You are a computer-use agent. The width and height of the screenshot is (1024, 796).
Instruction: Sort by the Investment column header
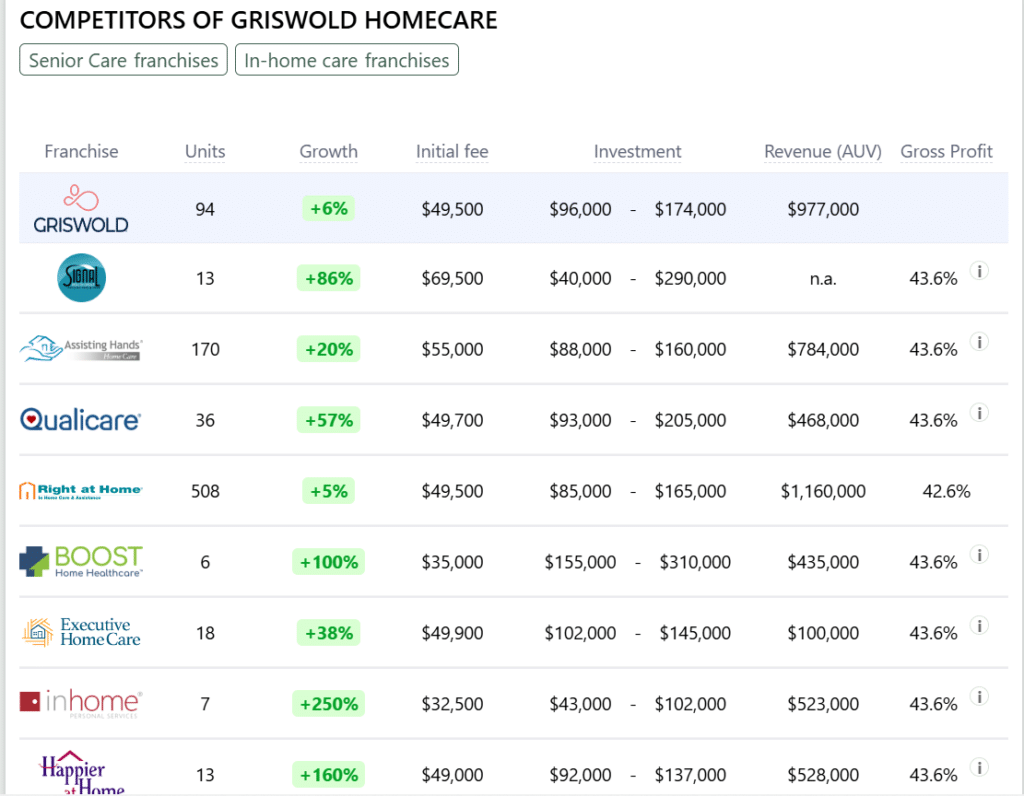(637, 151)
